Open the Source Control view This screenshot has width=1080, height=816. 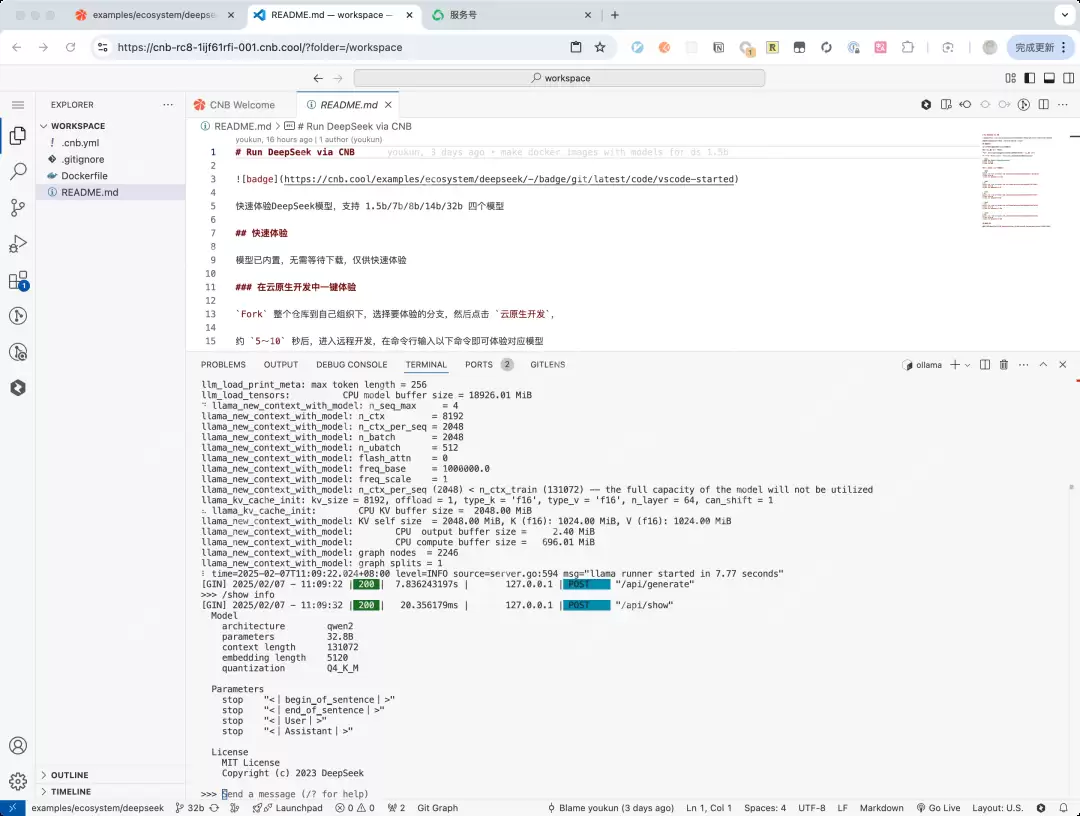pyautogui.click(x=17, y=208)
